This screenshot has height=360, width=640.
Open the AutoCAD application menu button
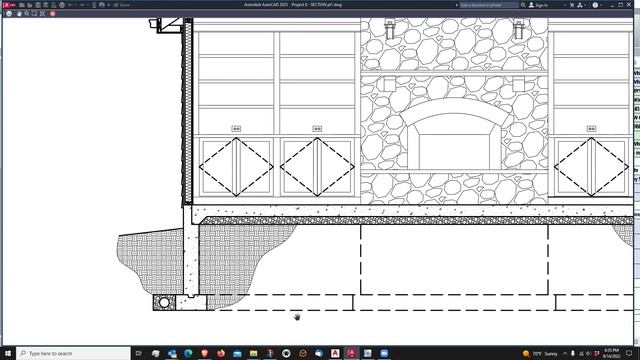pyautogui.click(x=9, y=5)
